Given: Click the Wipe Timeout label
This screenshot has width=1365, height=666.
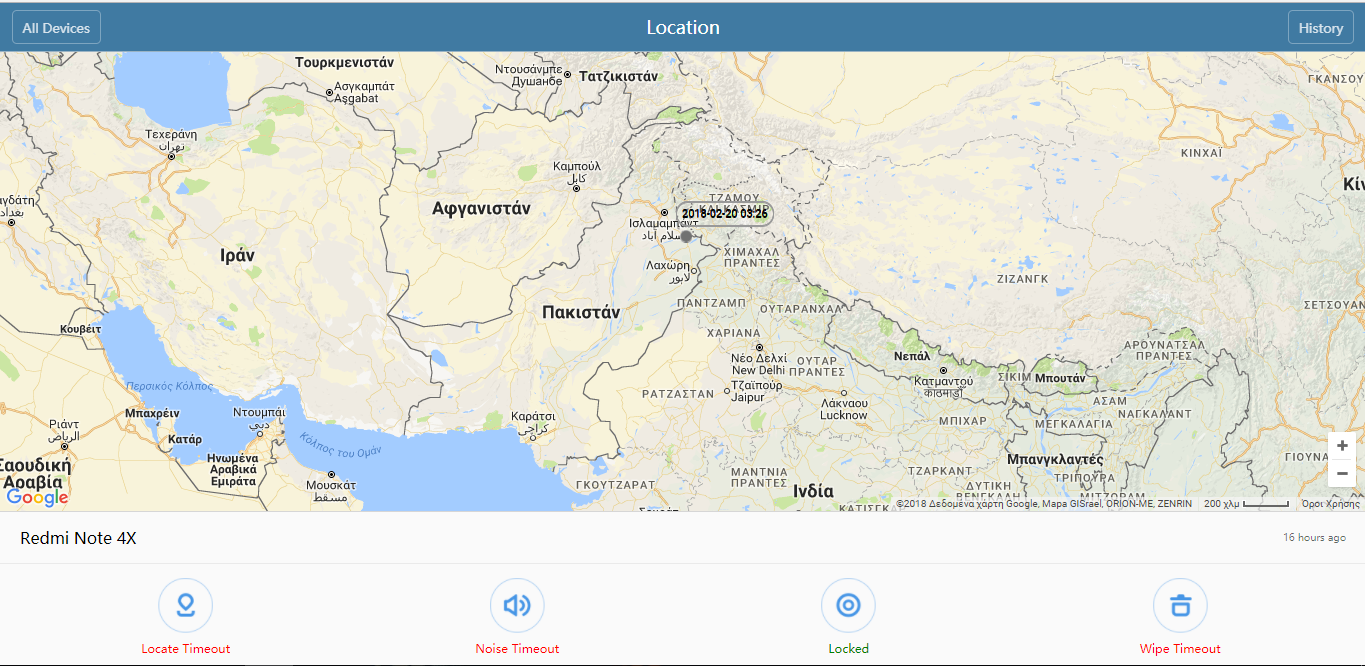Looking at the screenshot, I should [x=1180, y=649].
